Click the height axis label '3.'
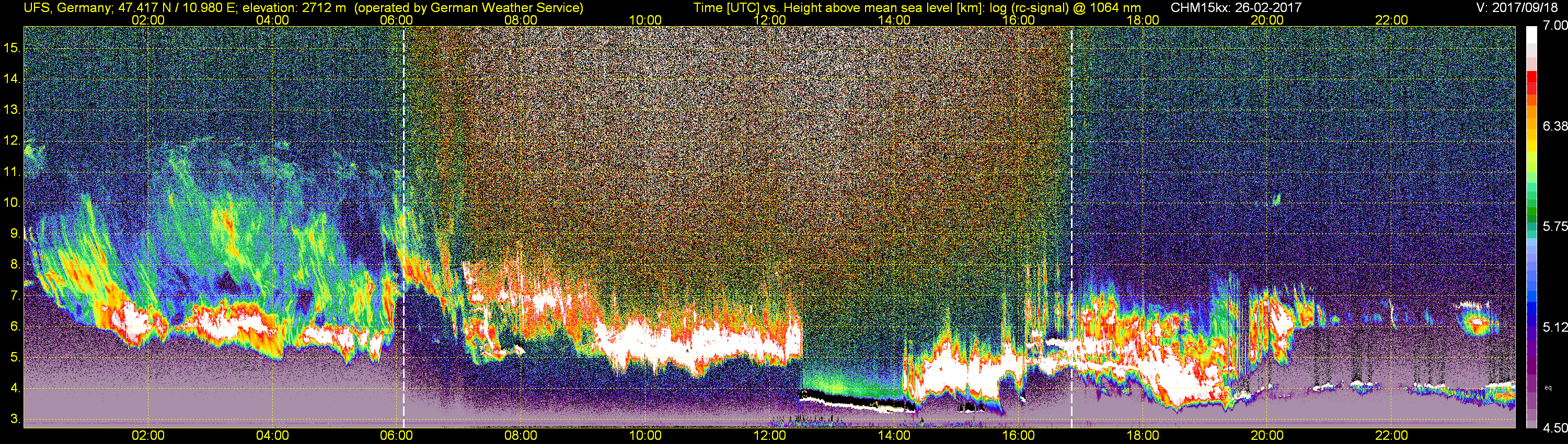The image size is (1568, 444). pos(15,419)
